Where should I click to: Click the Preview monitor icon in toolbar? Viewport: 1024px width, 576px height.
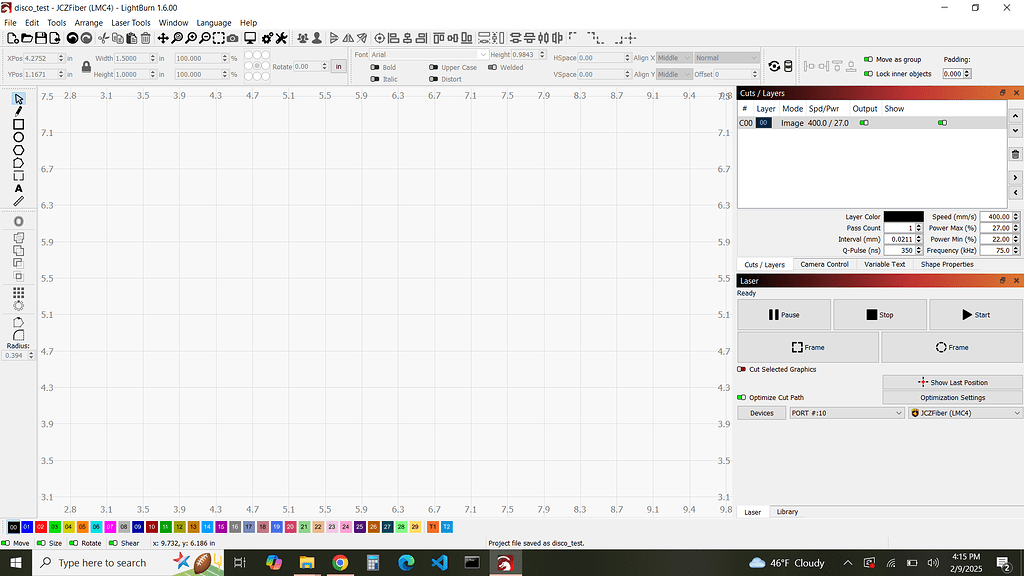pos(250,39)
